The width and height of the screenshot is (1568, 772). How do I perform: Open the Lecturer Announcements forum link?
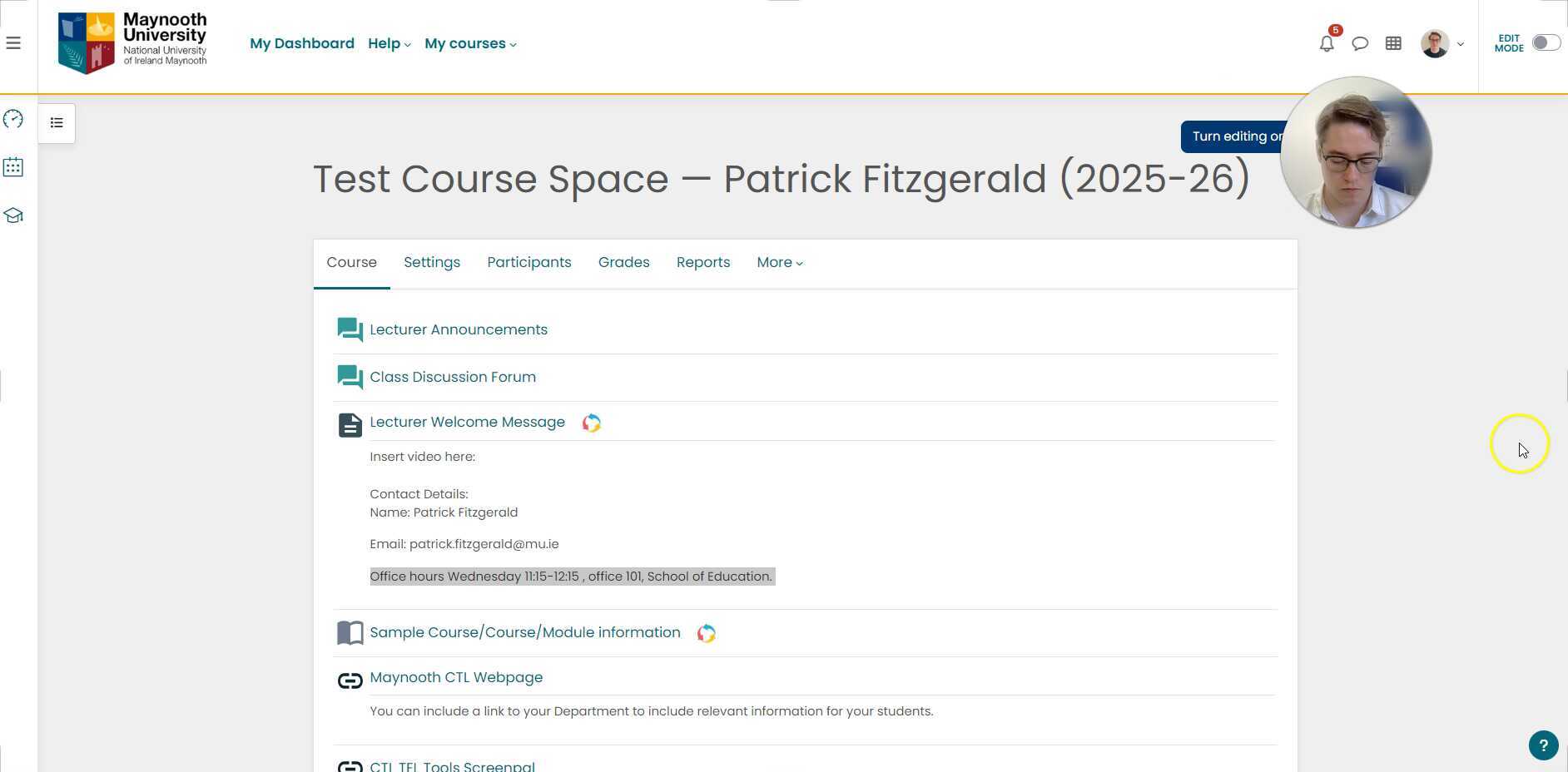pyautogui.click(x=459, y=330)
